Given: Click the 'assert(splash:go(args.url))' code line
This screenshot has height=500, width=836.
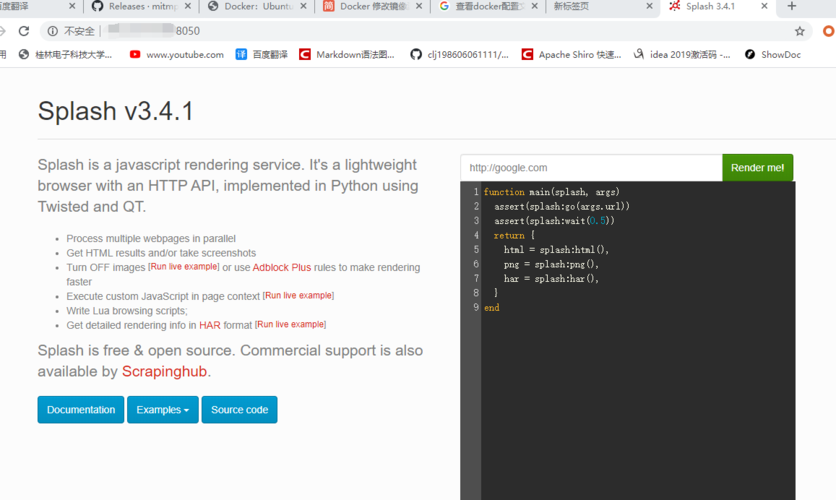Looking at the screenshot, I should point(562,206).
